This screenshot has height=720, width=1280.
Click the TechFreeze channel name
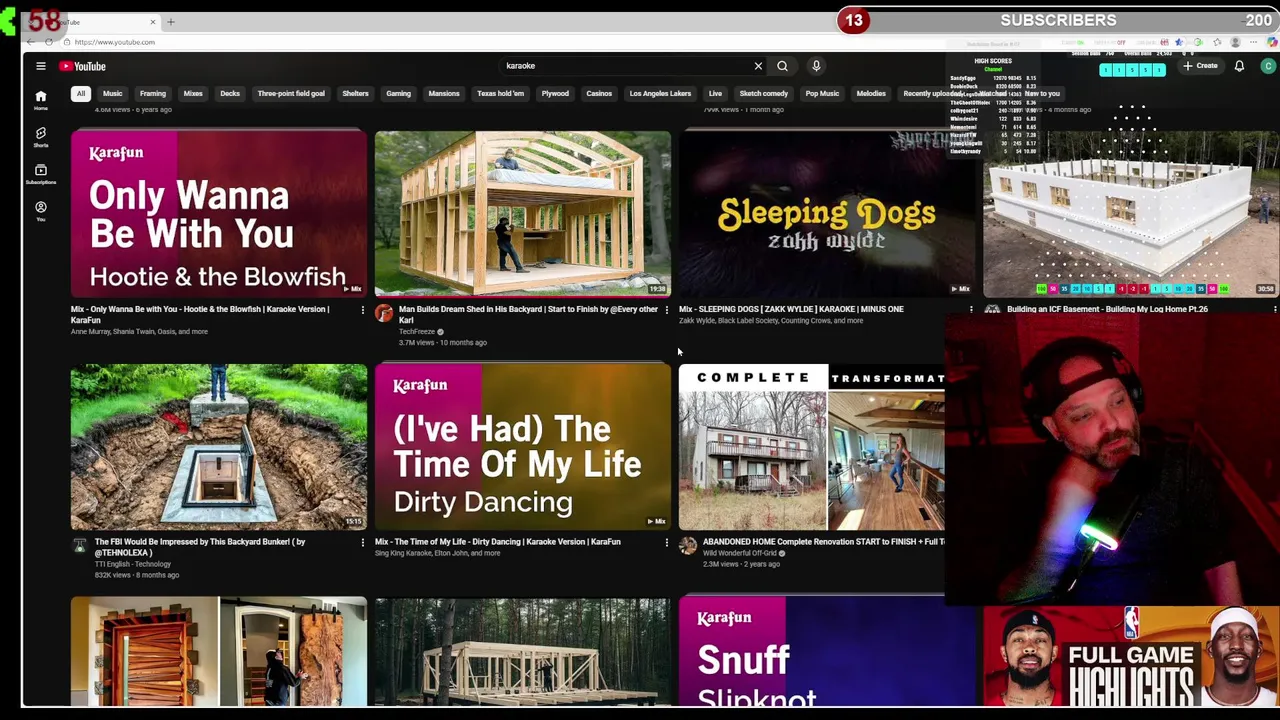pos(417,331)
